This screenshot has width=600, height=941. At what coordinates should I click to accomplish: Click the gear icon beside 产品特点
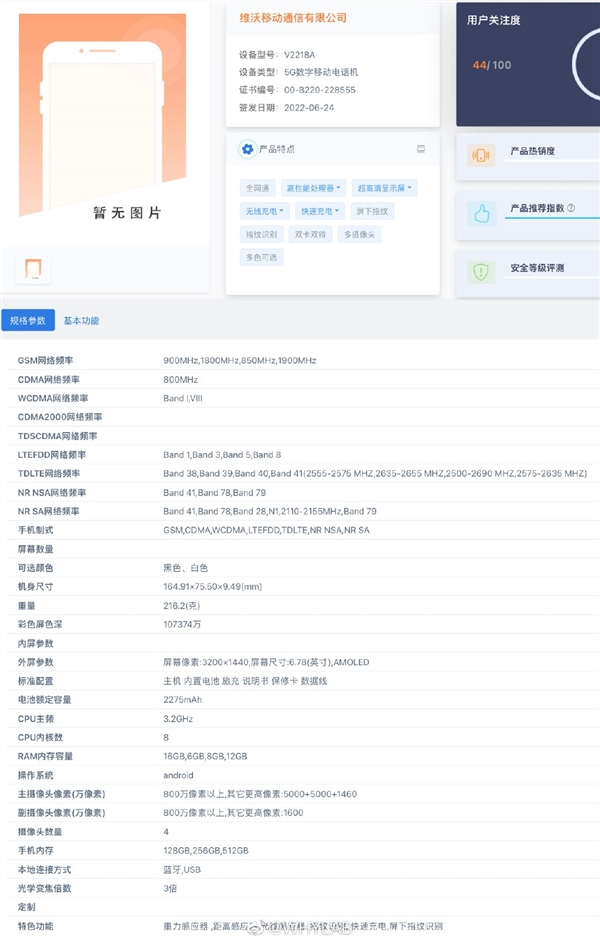(247, 149)
